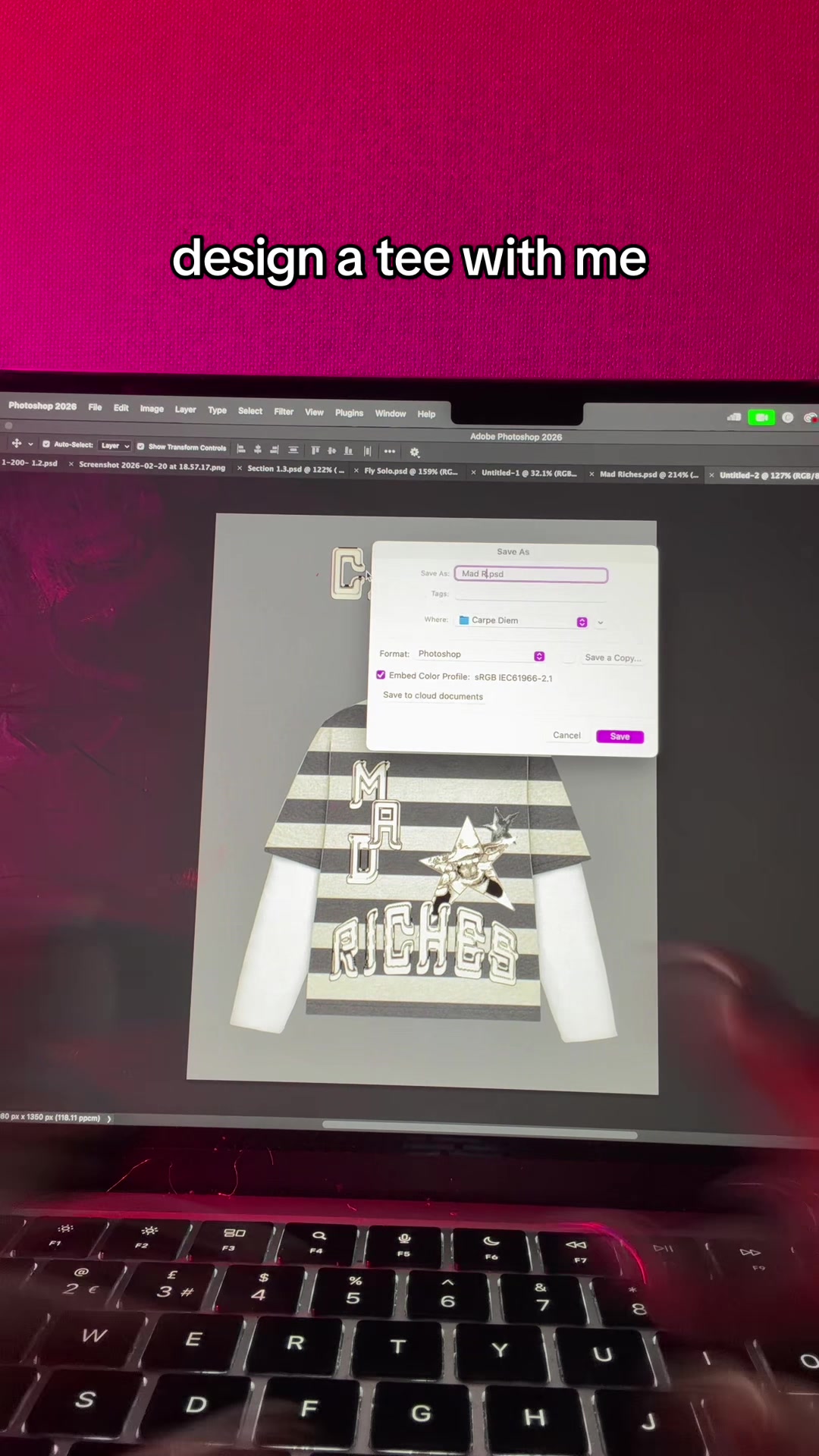Screen dimensions: 819x1456
Task: Click the Align bottom edges icon
Action: [348, 450]
